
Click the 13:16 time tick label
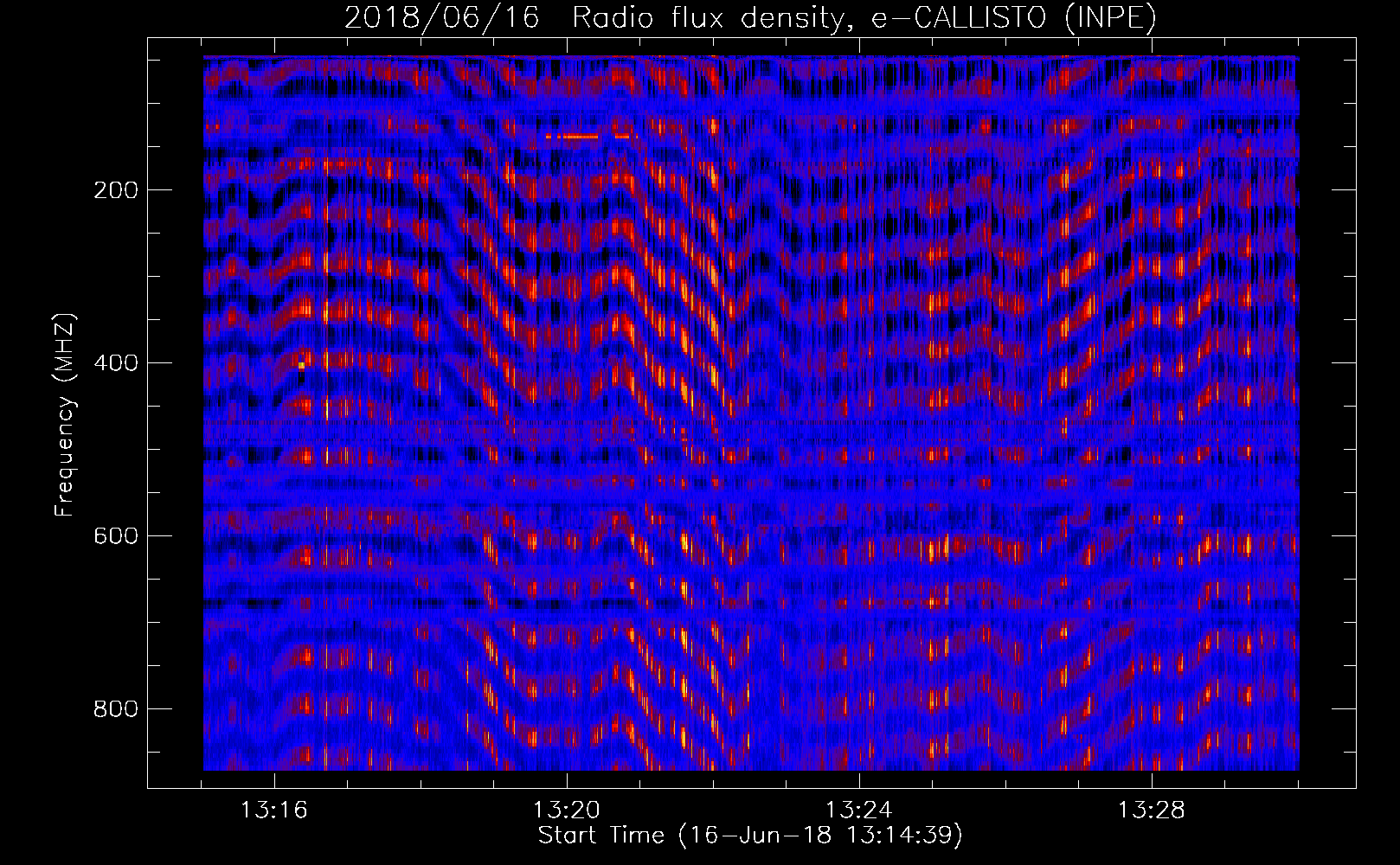[x=274, y=811]
